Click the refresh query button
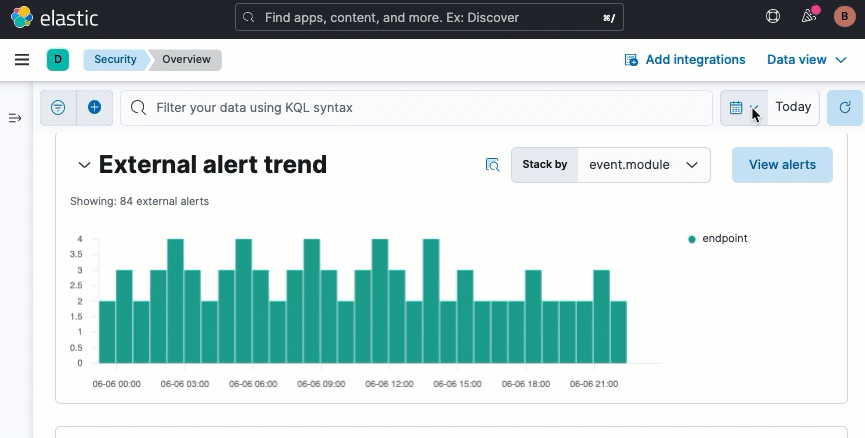 pyautogui.click(x=845, y=107)
